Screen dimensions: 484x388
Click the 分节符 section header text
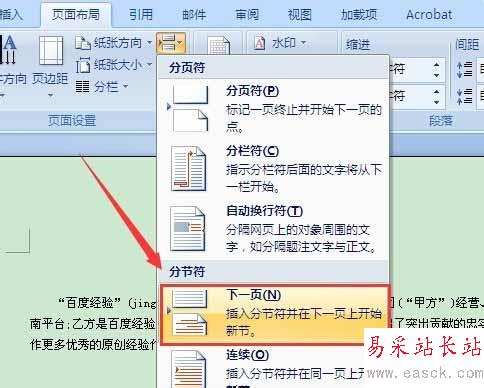pos(187,272)
